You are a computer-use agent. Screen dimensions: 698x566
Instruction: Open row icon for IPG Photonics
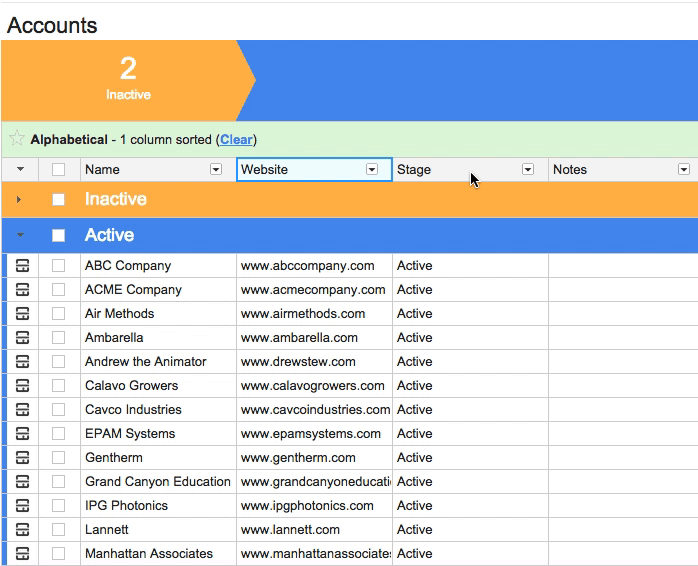tap(22, 506)
